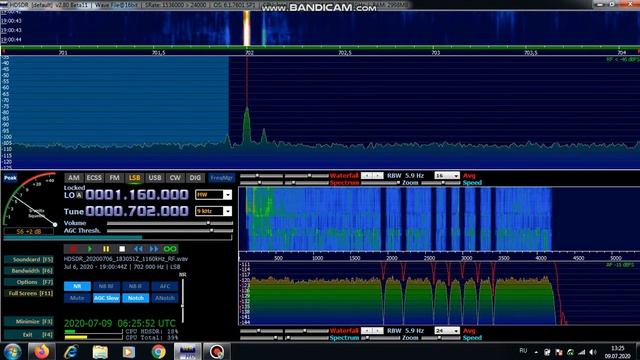This screenshot has width=640, height=360.
Task: Adjust the upper Zoom slider
Action: coord(380,183)
